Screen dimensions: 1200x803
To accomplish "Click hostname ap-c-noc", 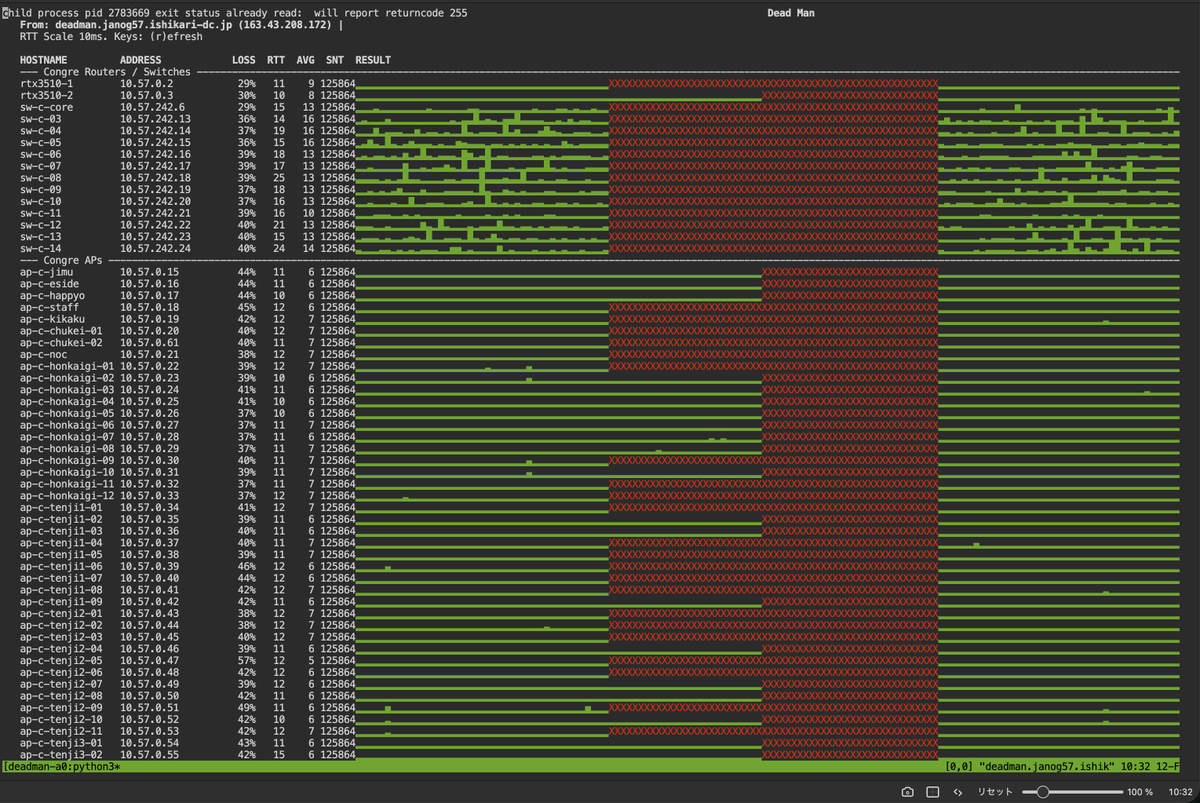I will pyautogui.click(x=44, y=354).
